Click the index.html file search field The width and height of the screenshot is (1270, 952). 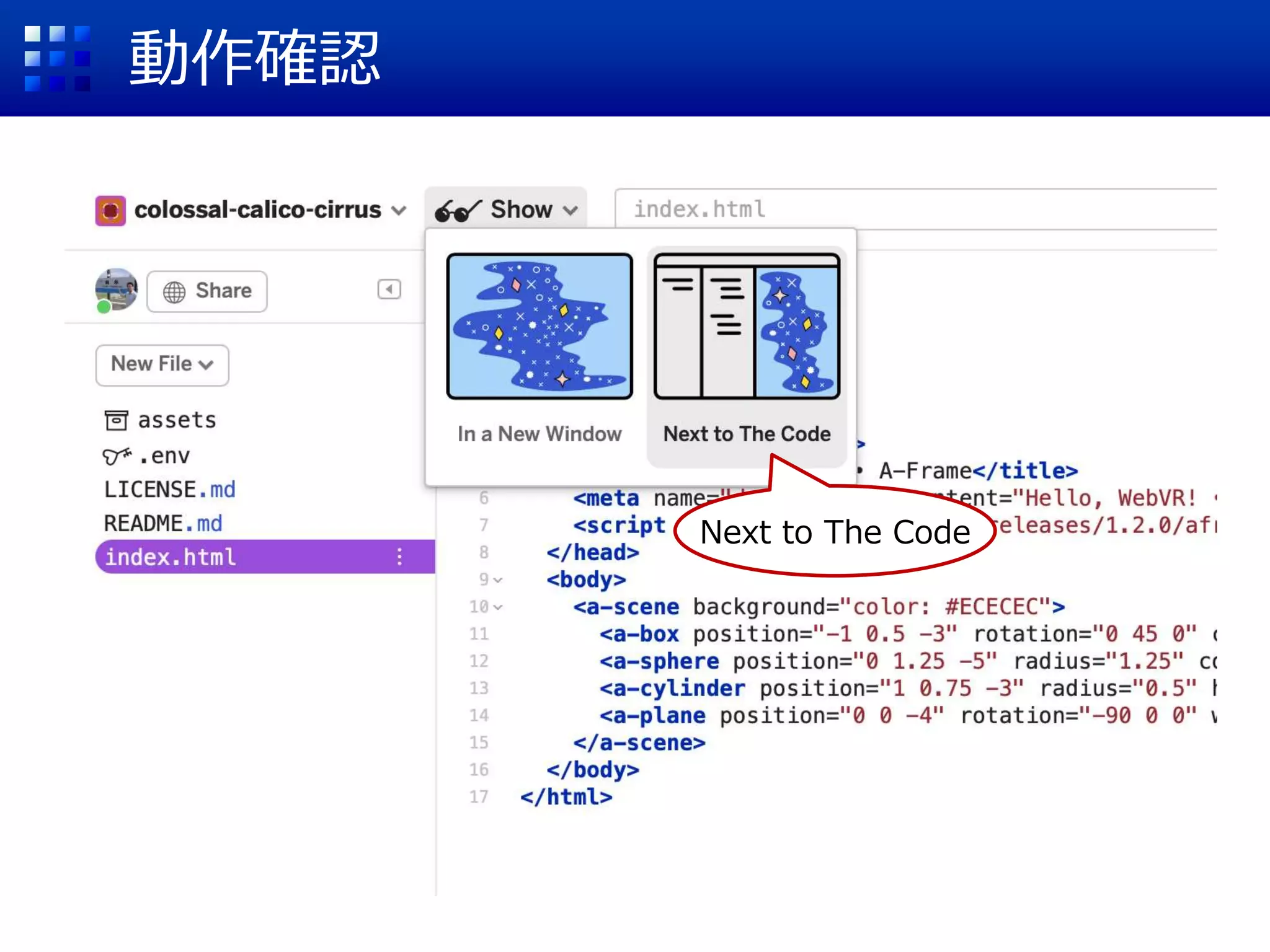(x=915, y=209)
